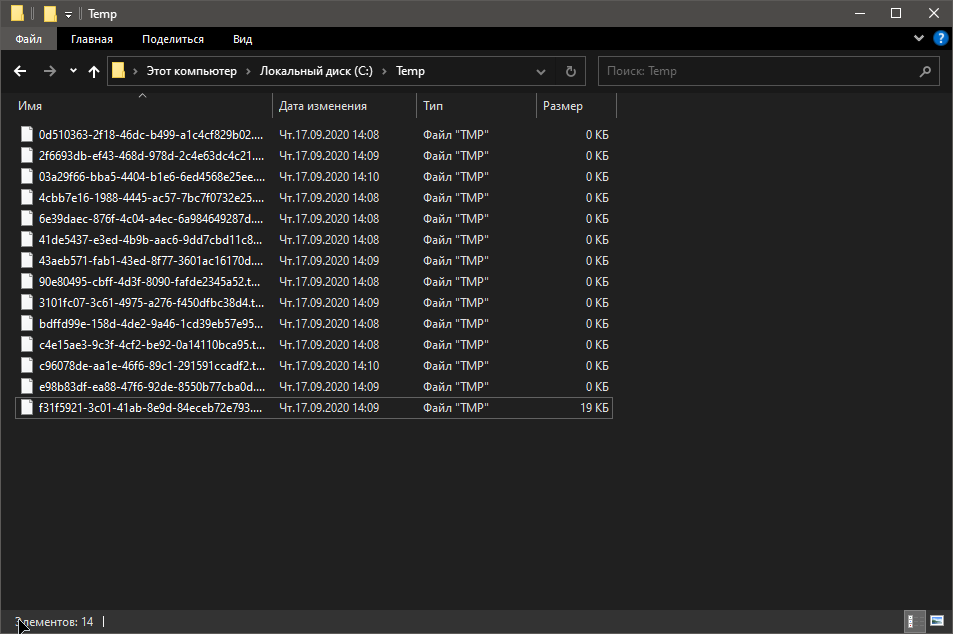The image size is (953, 634).
Task: Click file icon of 43aeb571 row
Action: (27, 260)
